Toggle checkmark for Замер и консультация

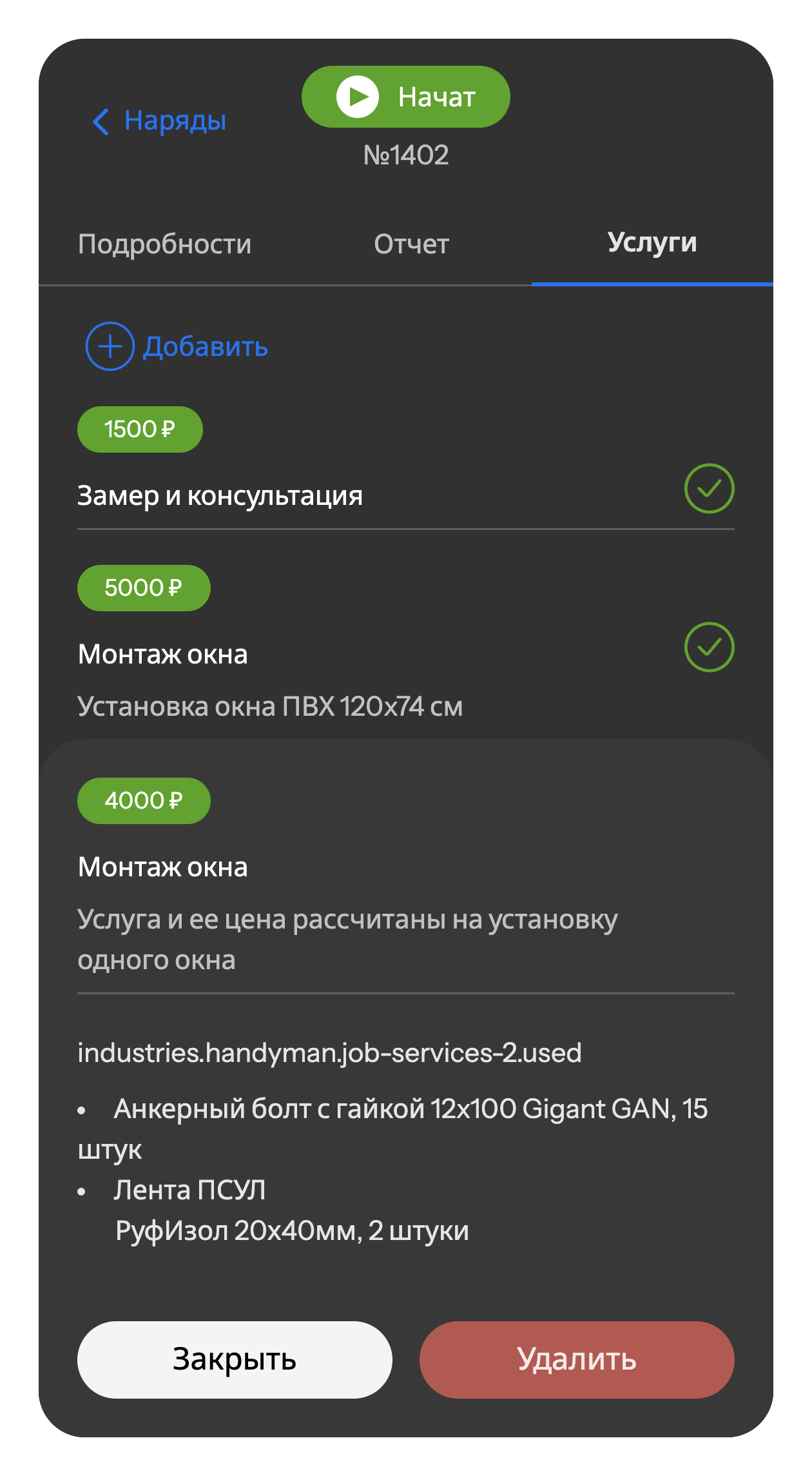click(709, 488)
